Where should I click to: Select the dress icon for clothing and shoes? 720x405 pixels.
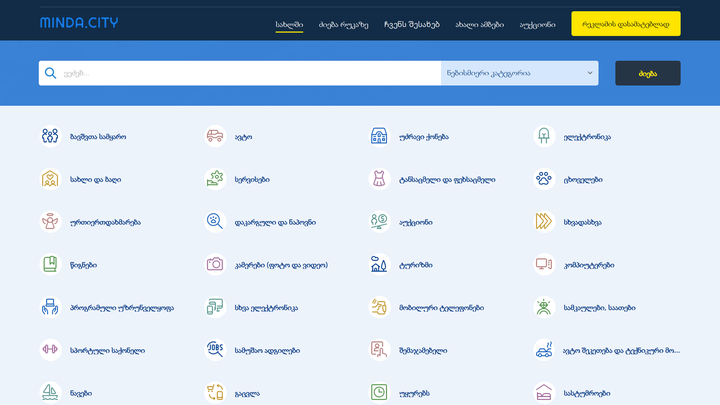coord(379,179)
